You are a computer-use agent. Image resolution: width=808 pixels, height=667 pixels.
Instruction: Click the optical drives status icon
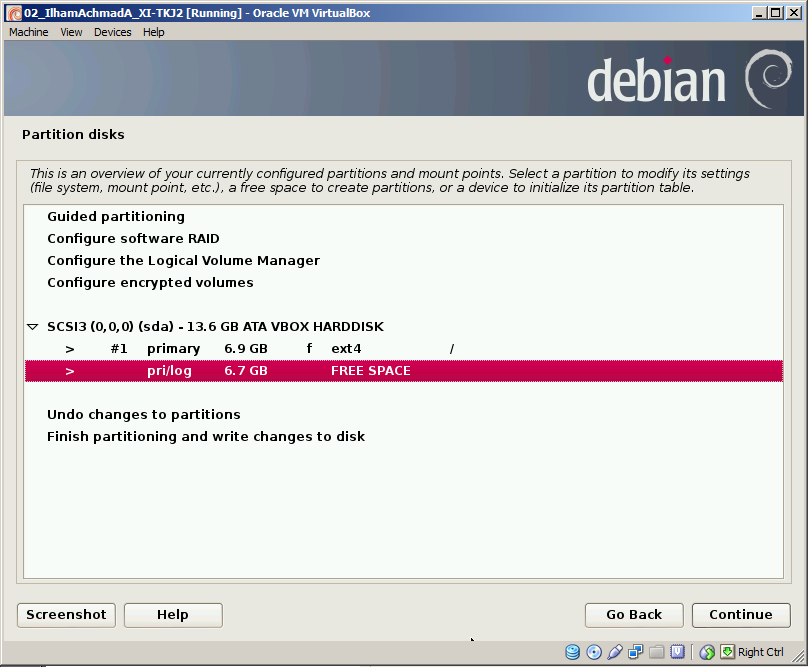(x=592, y=651)
